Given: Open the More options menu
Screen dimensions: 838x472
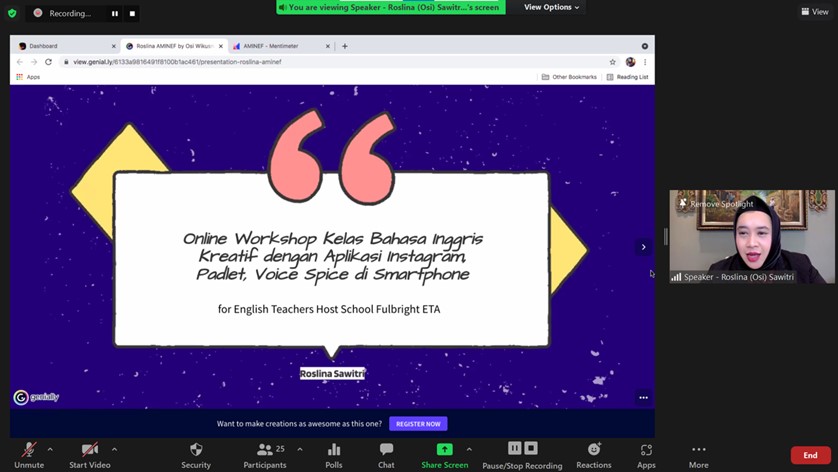Looking at the screenshot, I should click(699, 455).
